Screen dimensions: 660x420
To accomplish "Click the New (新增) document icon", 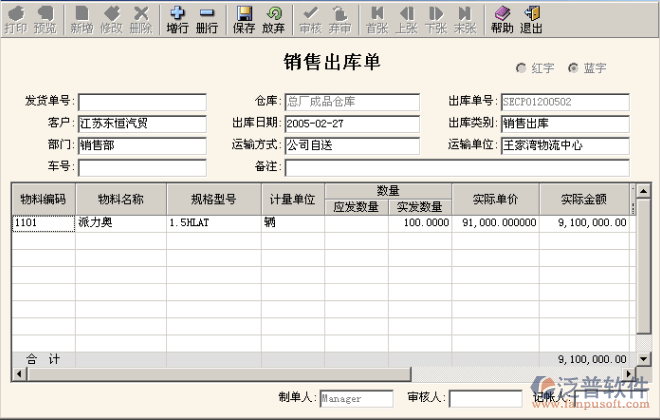I will click(x=81, y=19).
